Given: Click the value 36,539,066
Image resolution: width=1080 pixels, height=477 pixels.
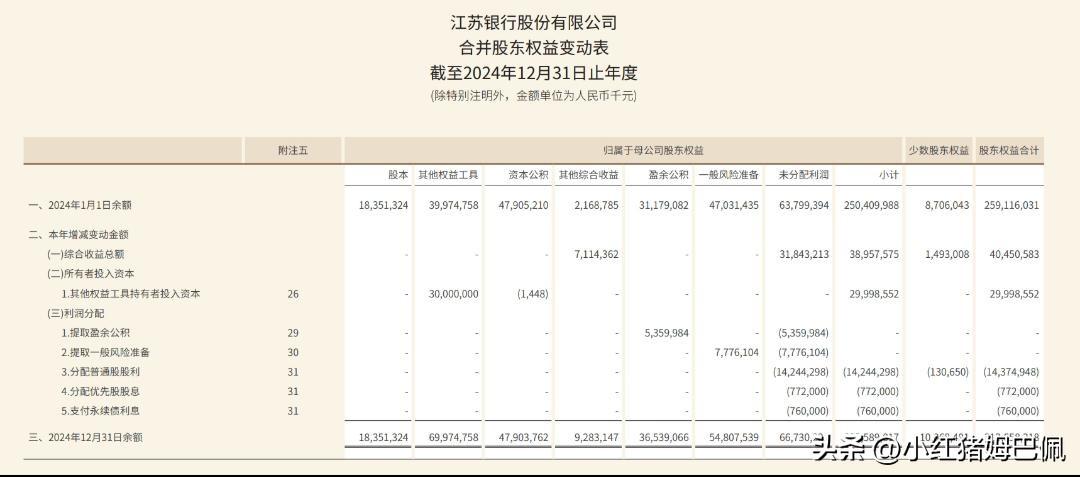Looking at the screenshot, I should [663, 437].
